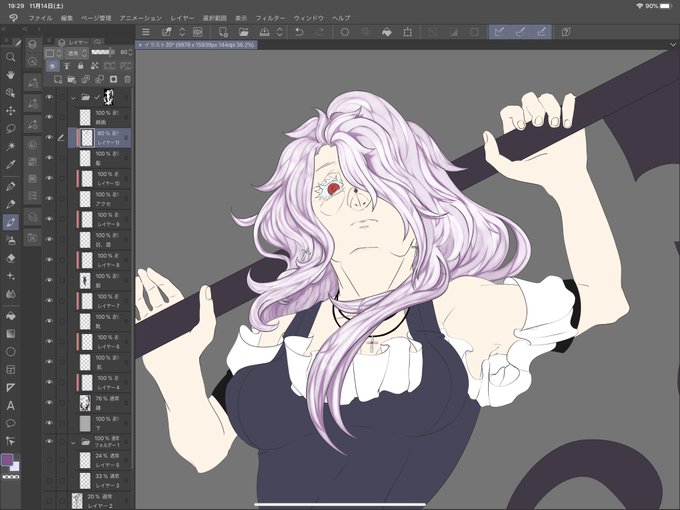
Task: Open the 編集 menu
Action: pyautogui.click(x=67, y=18)
